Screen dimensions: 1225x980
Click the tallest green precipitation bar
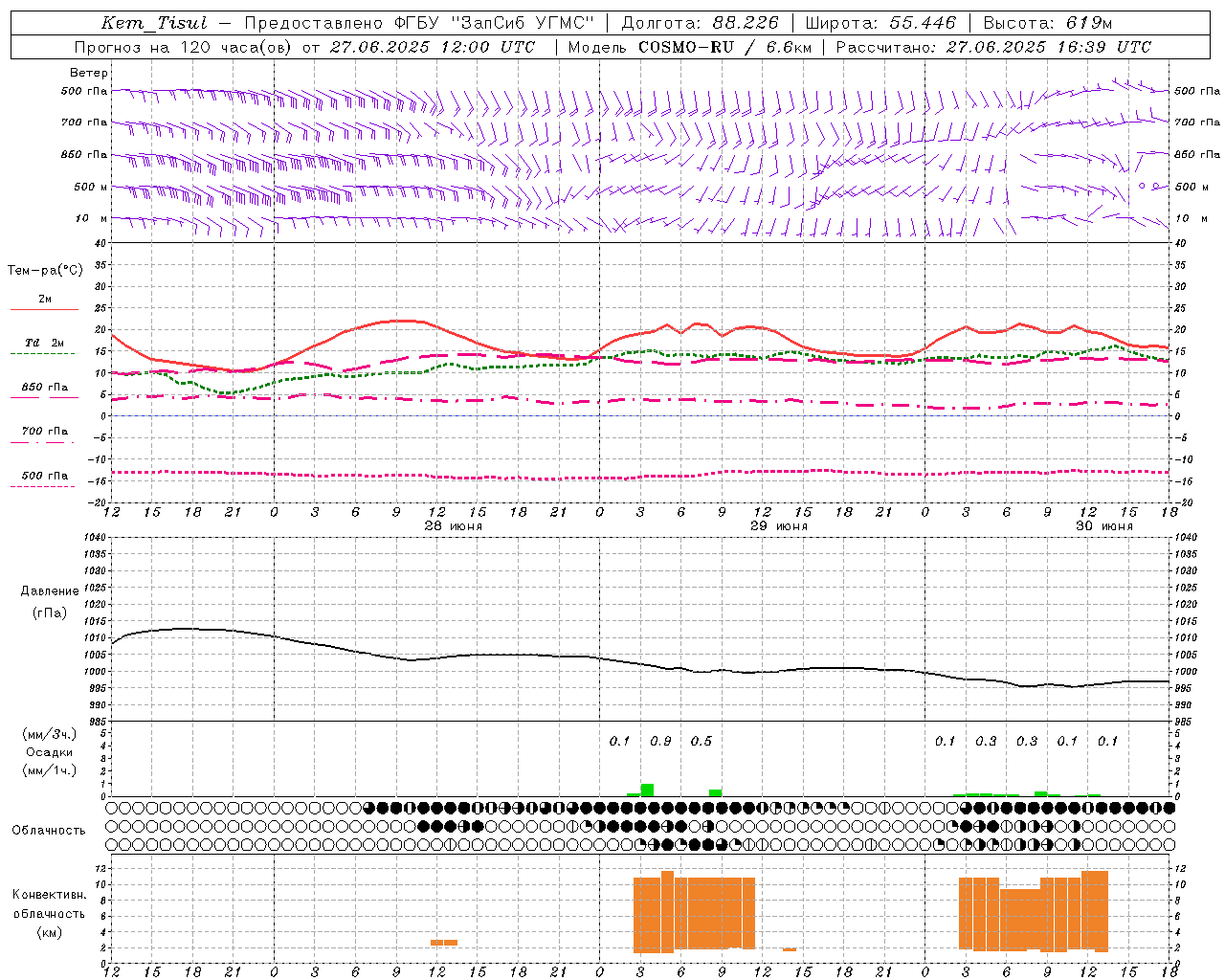pyautogui.click(x=647, y=790)
